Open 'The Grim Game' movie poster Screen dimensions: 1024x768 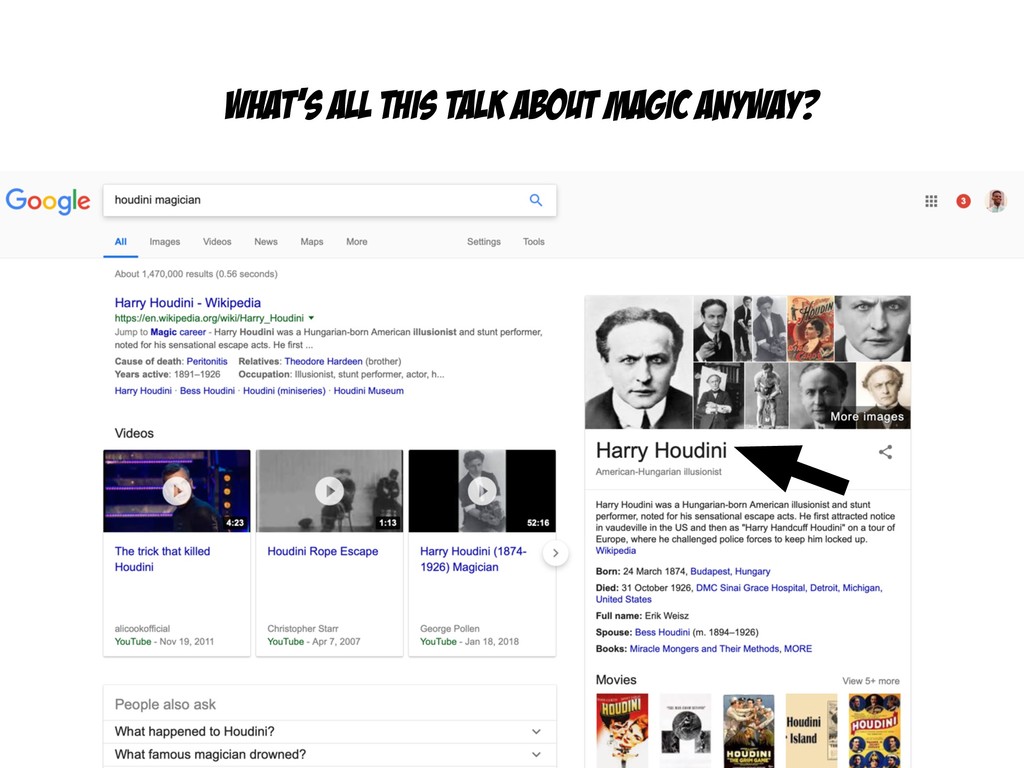pyautogui.click(x=749, y=731)
